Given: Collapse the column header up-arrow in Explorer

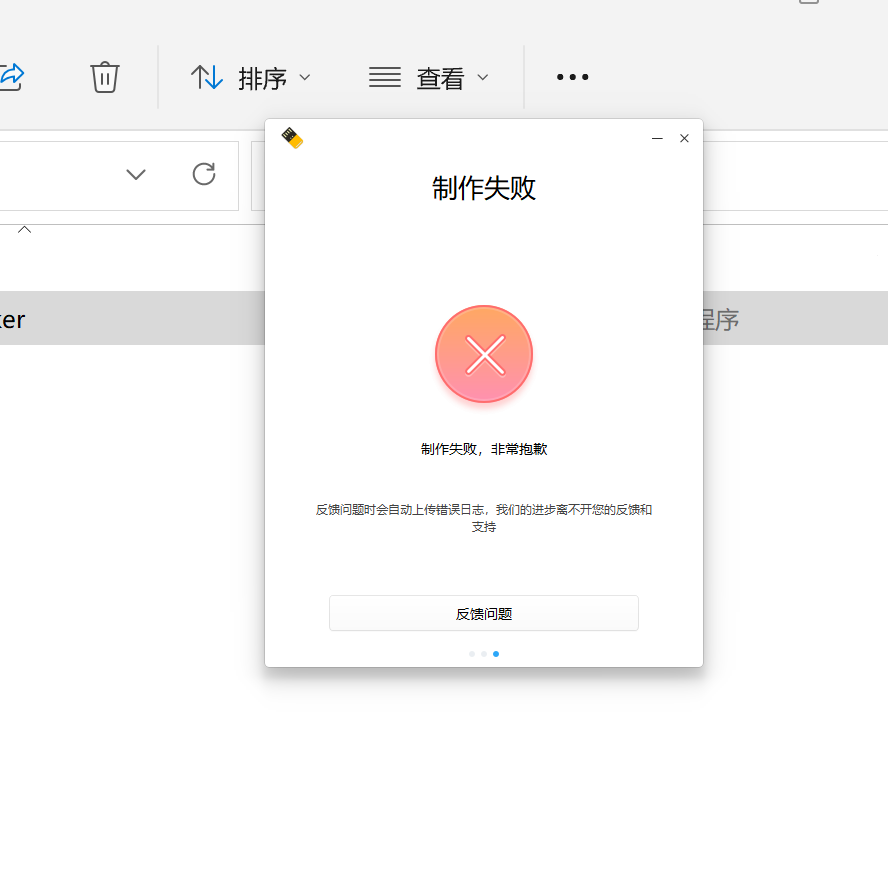Looking at the screenshot, I should pos(24,229).
